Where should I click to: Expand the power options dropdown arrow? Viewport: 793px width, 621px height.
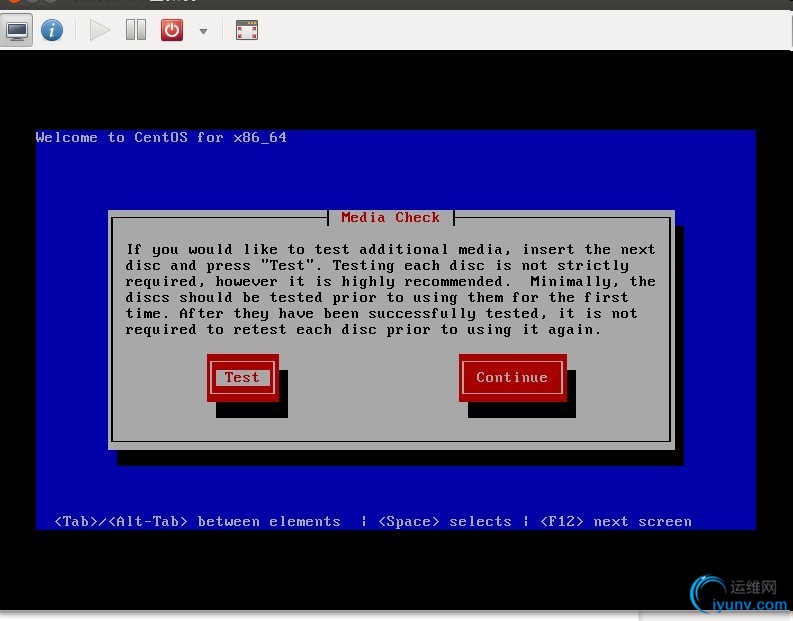(203, 31)
